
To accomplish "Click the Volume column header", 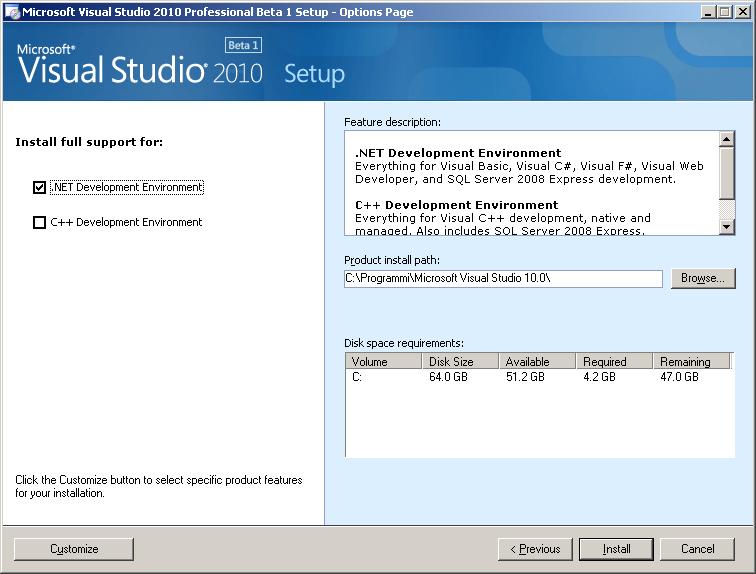I will pos(384,361).
